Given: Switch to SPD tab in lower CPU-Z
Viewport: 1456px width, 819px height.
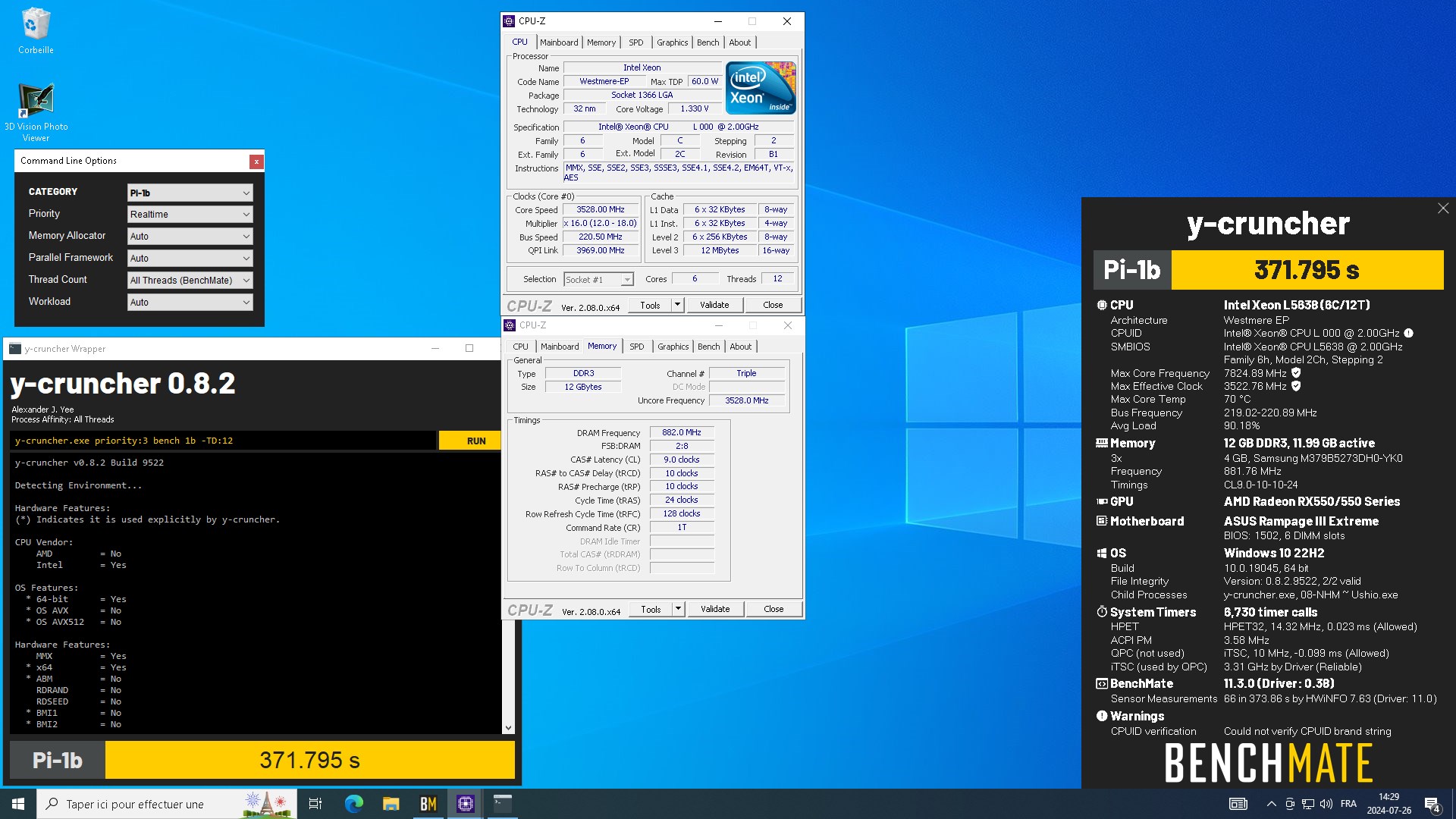Looking at the screenshot, I should pos(637,347).
